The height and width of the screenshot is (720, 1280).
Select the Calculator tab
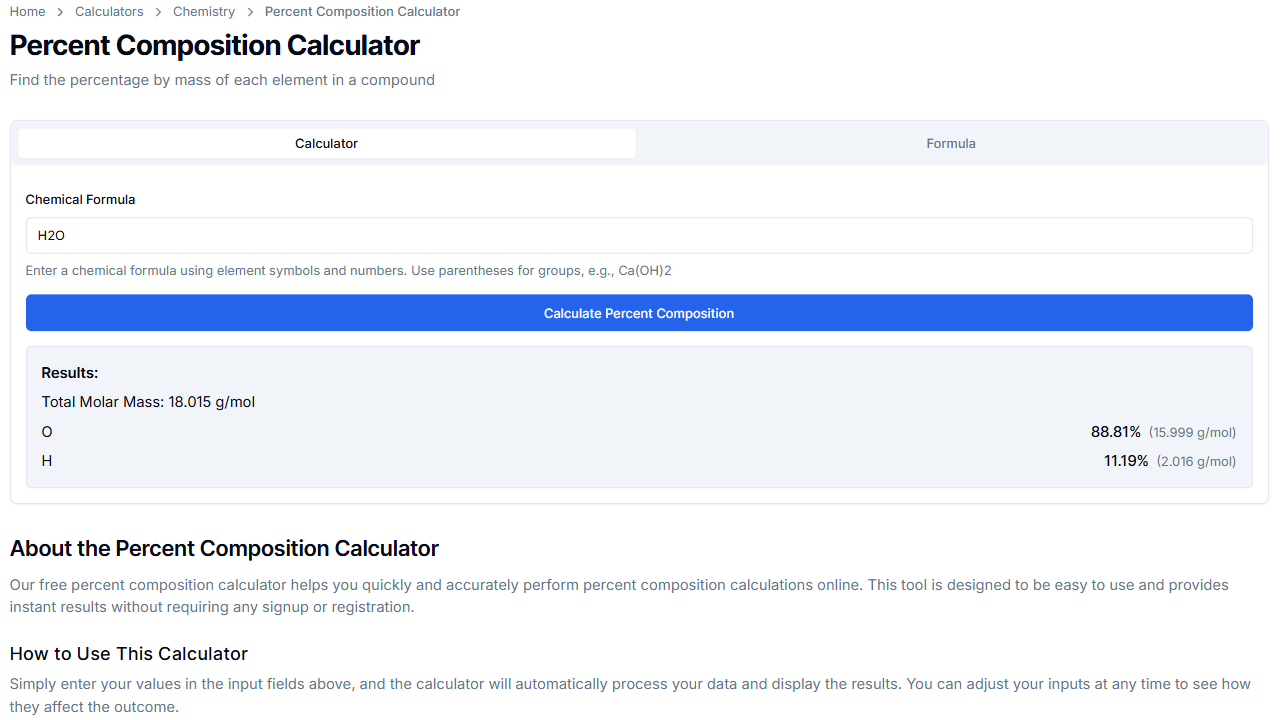point(326,143)
